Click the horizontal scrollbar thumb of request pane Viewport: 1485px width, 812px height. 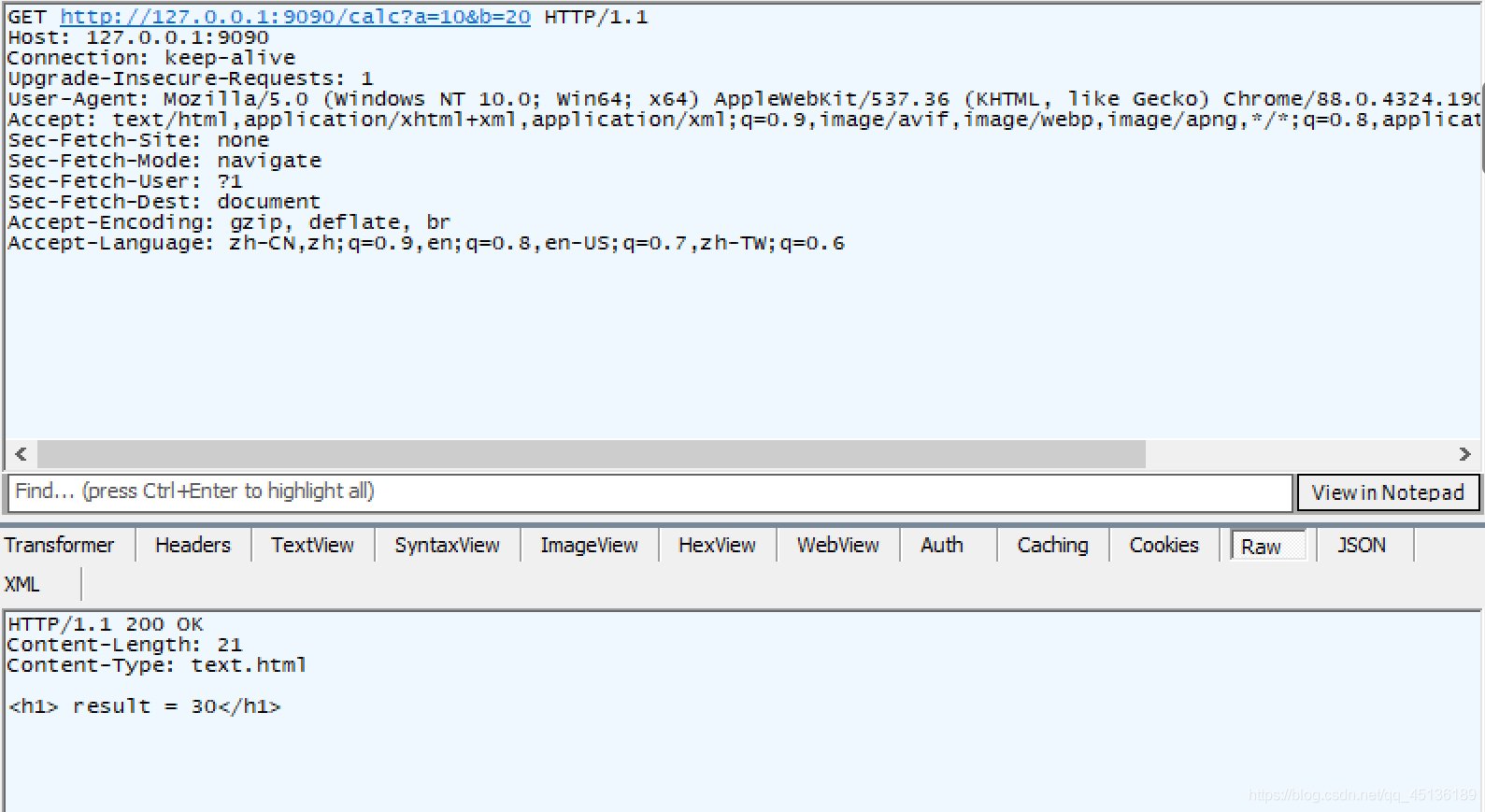tap(591, 454)
